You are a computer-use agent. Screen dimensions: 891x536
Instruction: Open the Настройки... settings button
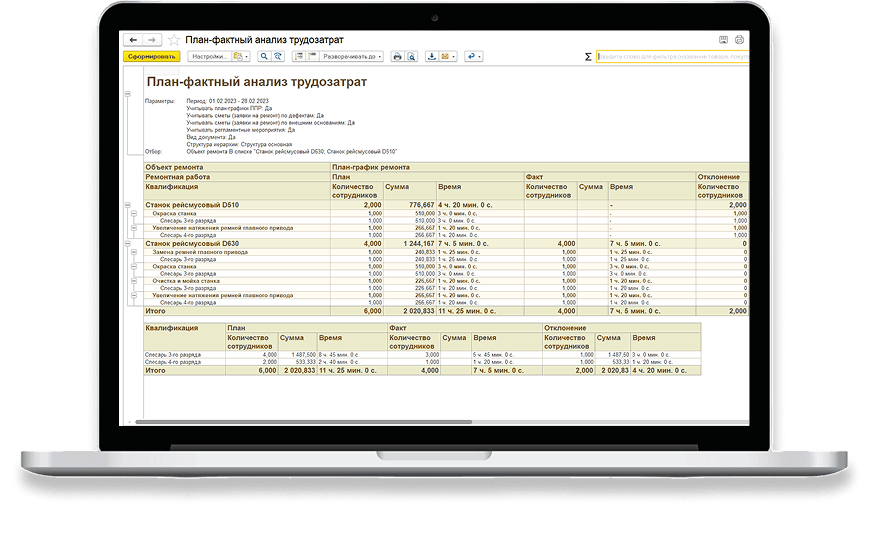click(x=209, y=56)
